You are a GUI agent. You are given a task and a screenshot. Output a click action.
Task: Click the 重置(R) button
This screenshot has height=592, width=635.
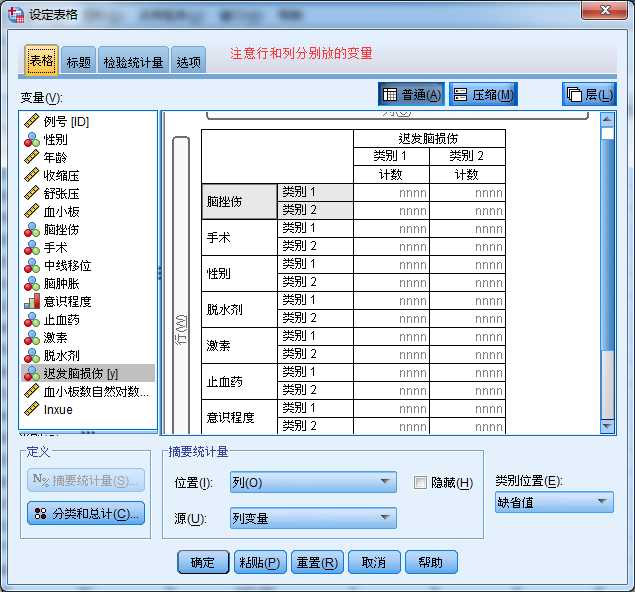click(x=317, y=562)
